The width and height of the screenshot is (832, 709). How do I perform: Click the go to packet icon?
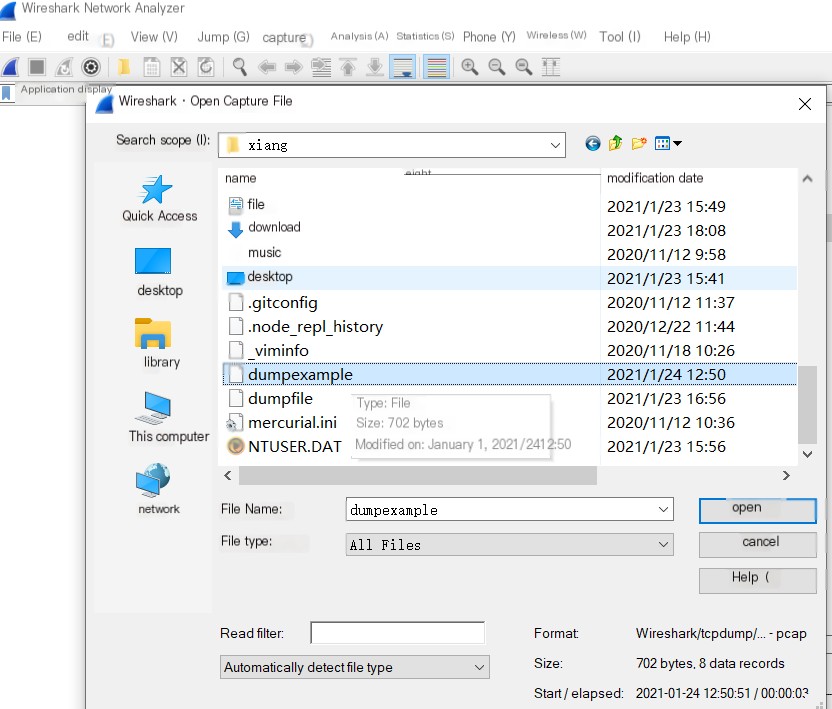point(321,67)
